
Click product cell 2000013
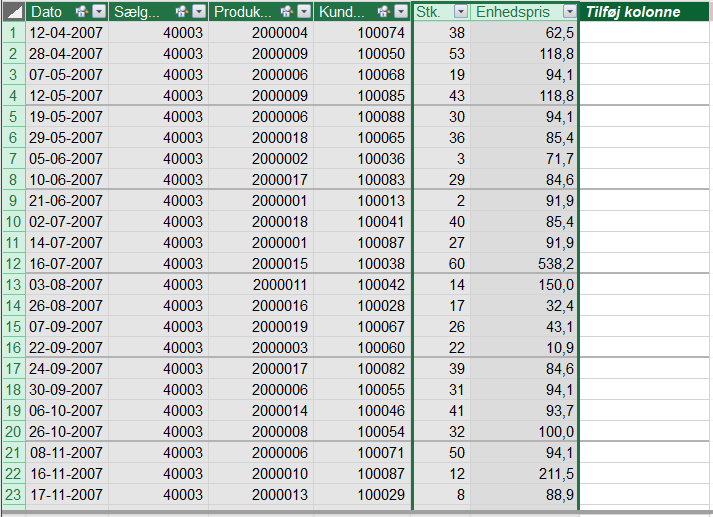coord(261,495)
